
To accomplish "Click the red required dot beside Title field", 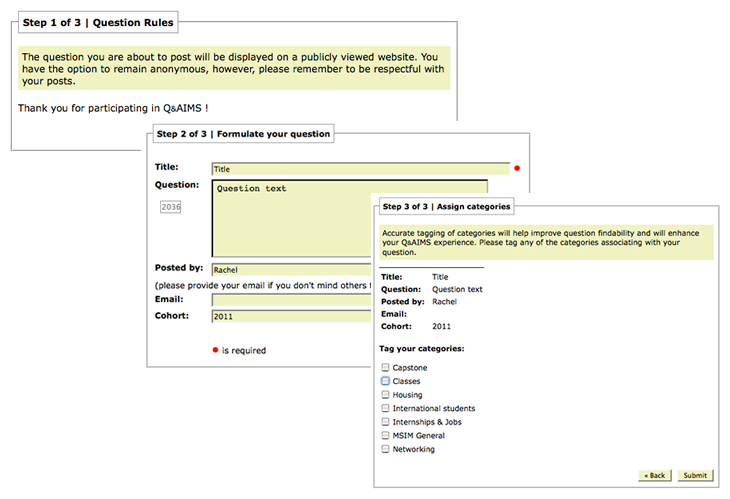I will [x=517, y=168].
